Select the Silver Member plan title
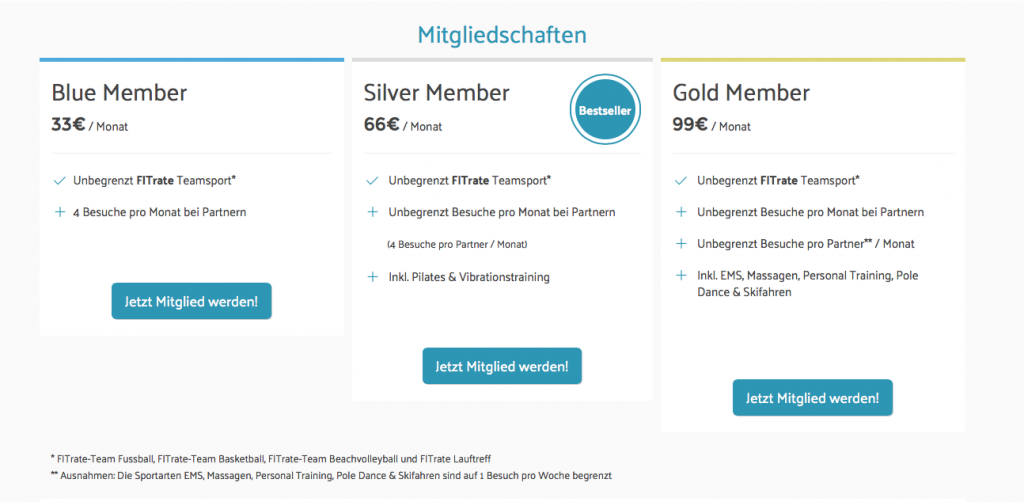The width and height of the screenshot is (1024, 502). (436, 93)
